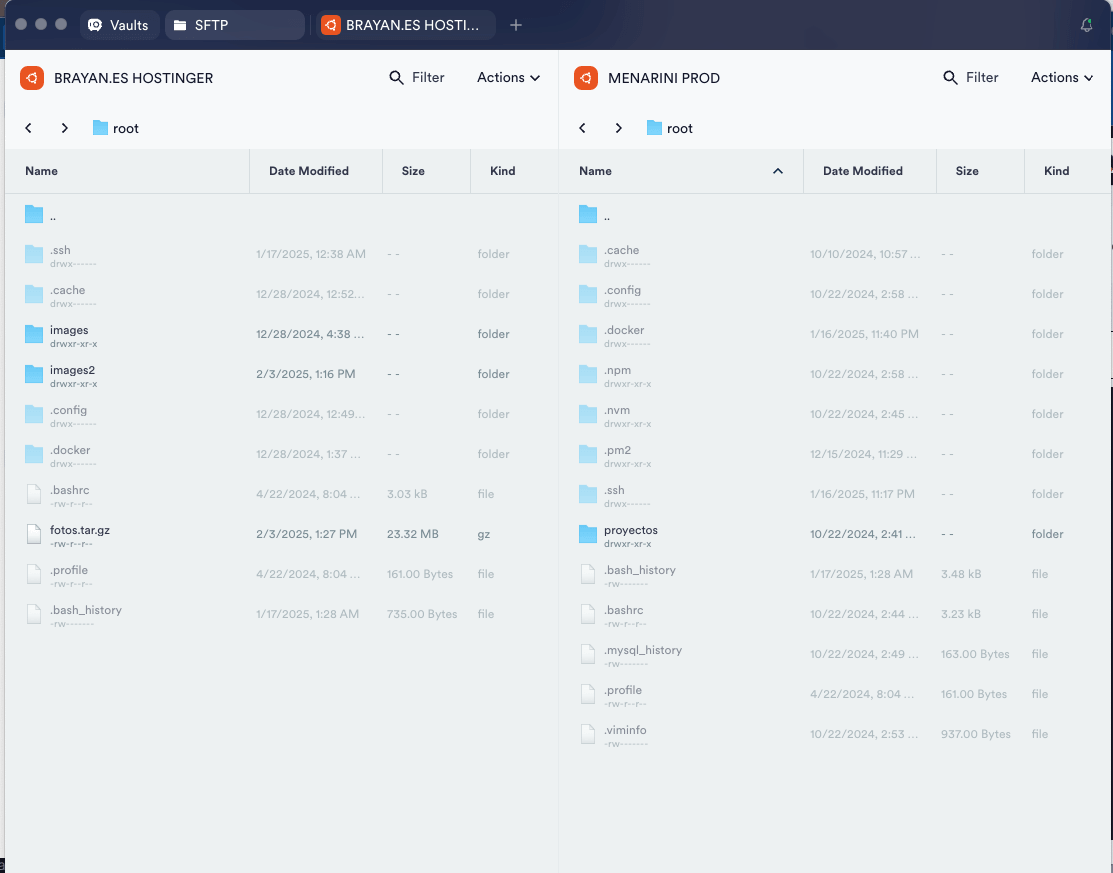Toggle the Name sort arrow in the right pane
This screenshot has height=873, width=1113.
(x=778, y=171)
